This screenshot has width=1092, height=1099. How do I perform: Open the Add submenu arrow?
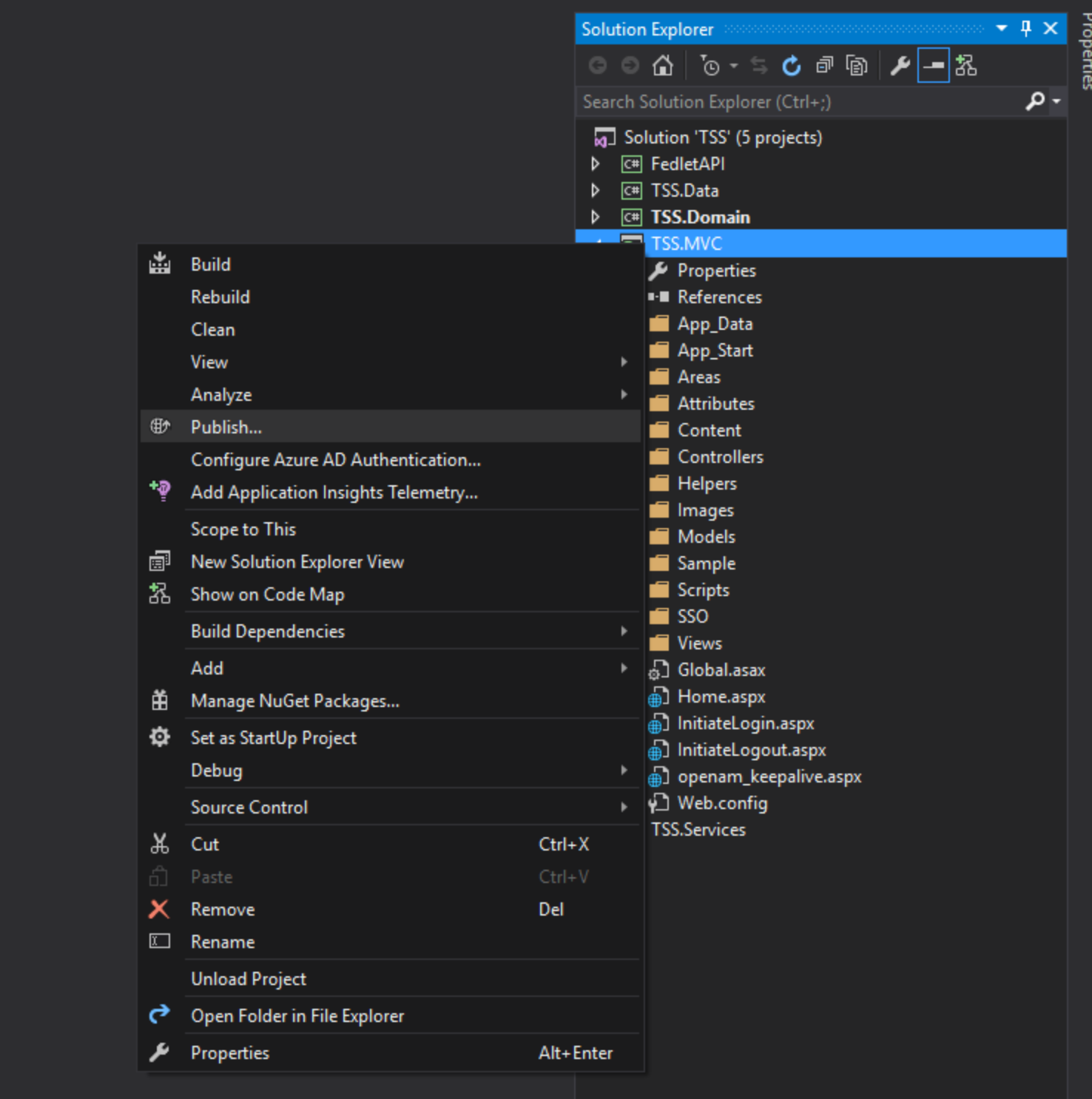pos(624,668)
